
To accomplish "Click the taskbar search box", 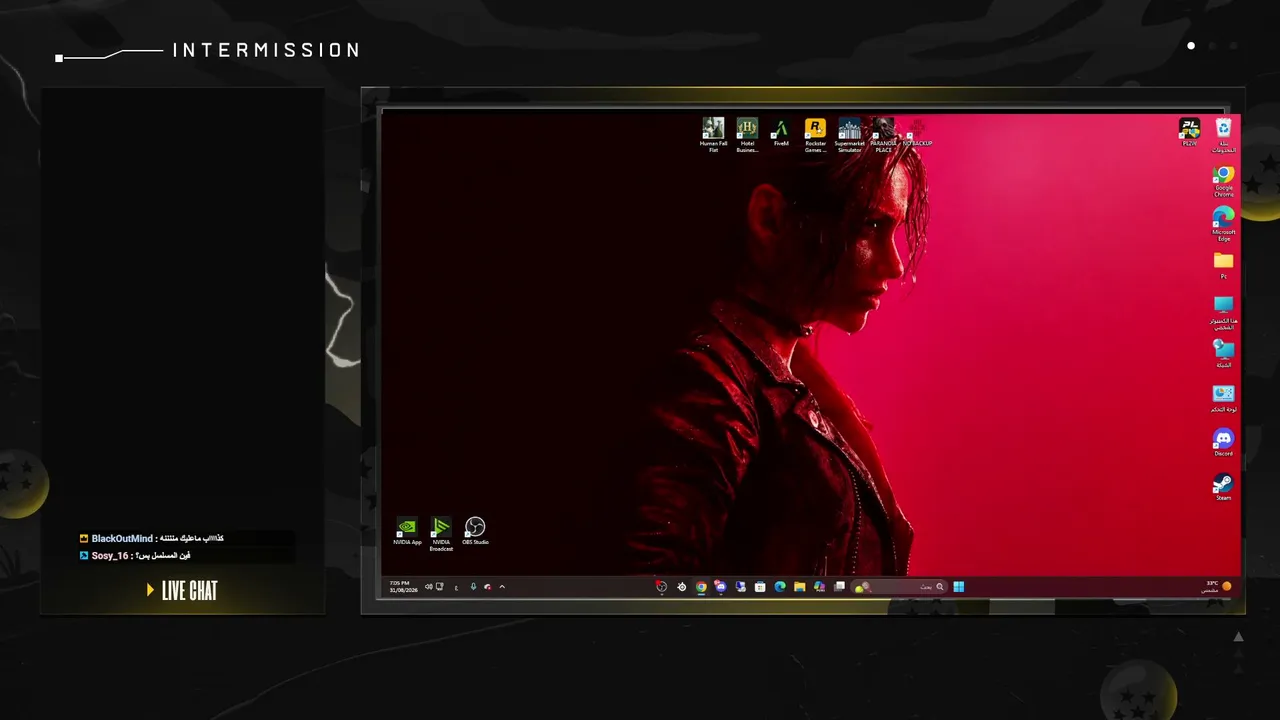I will tap(899, 587).
